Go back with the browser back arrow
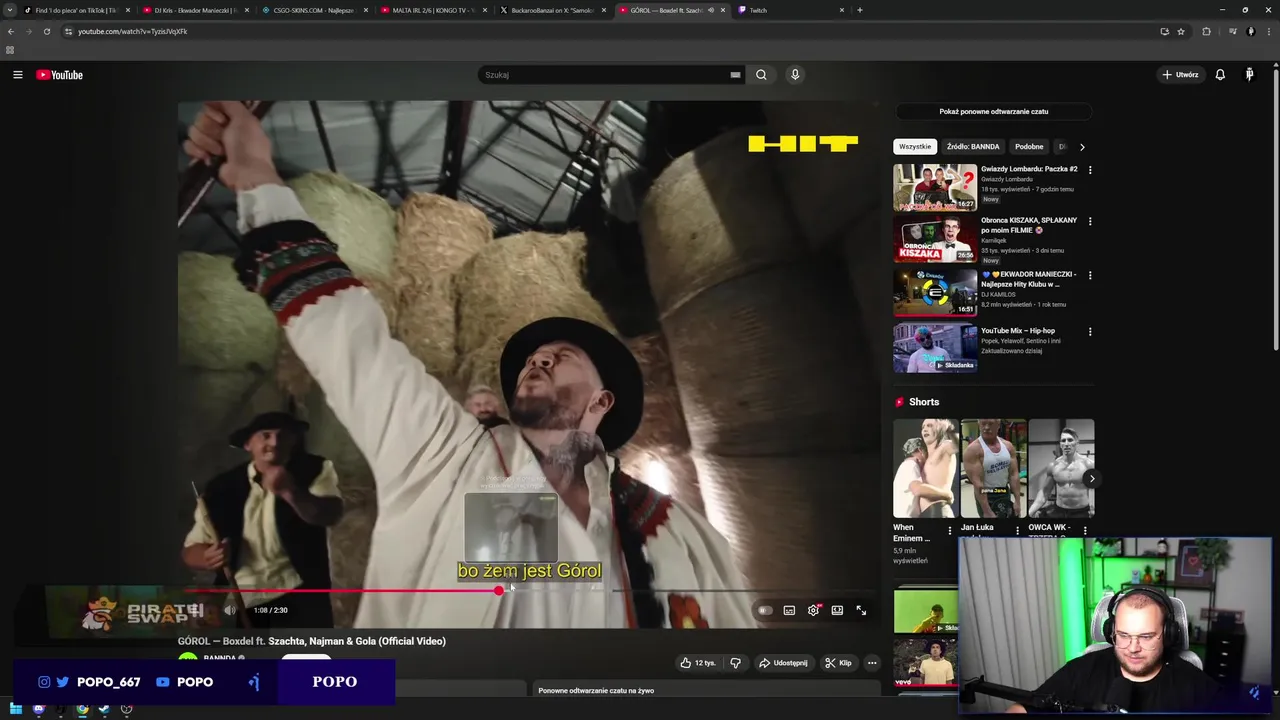 click(x=11, y=31)
